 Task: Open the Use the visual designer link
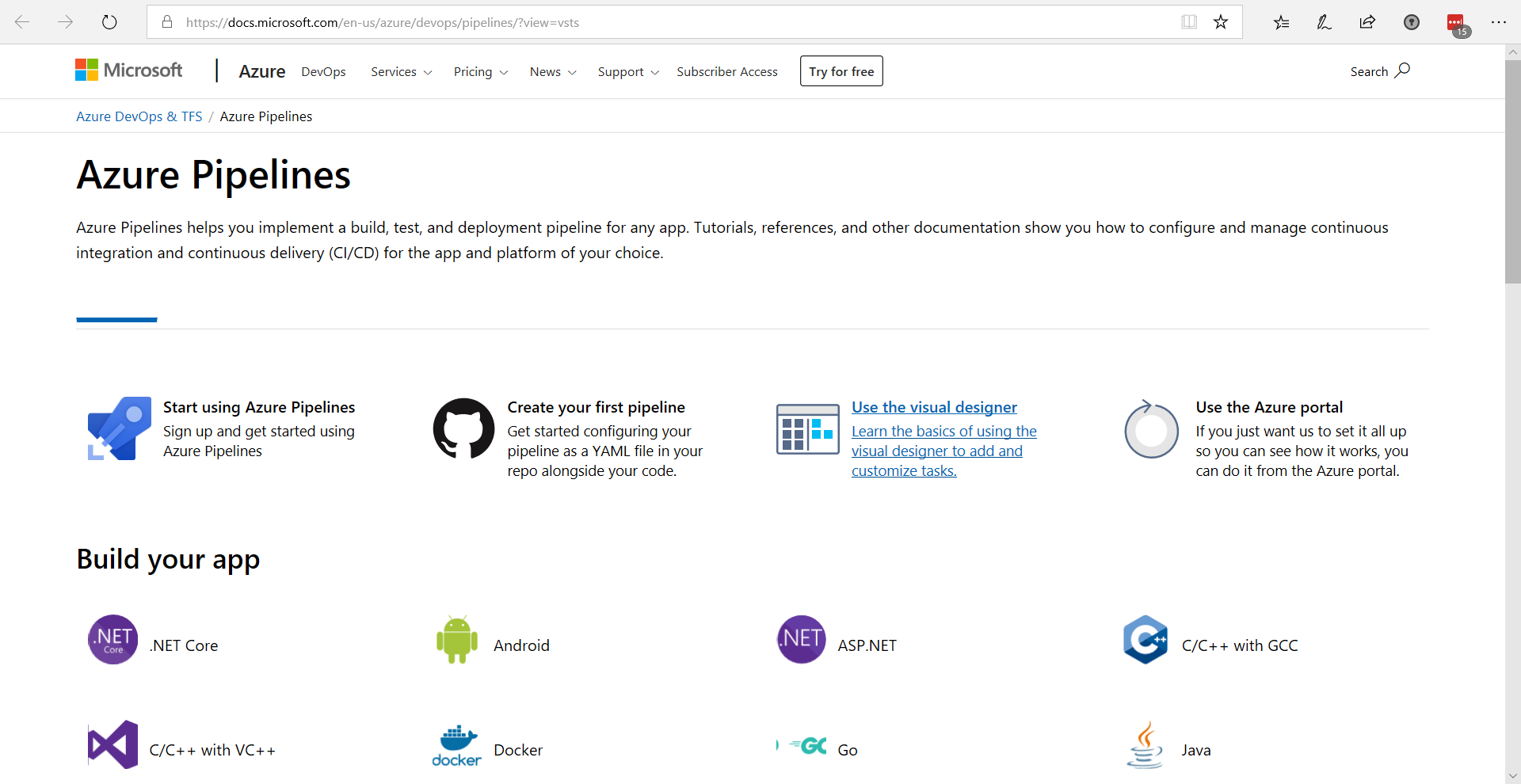(x=934, y=407)
